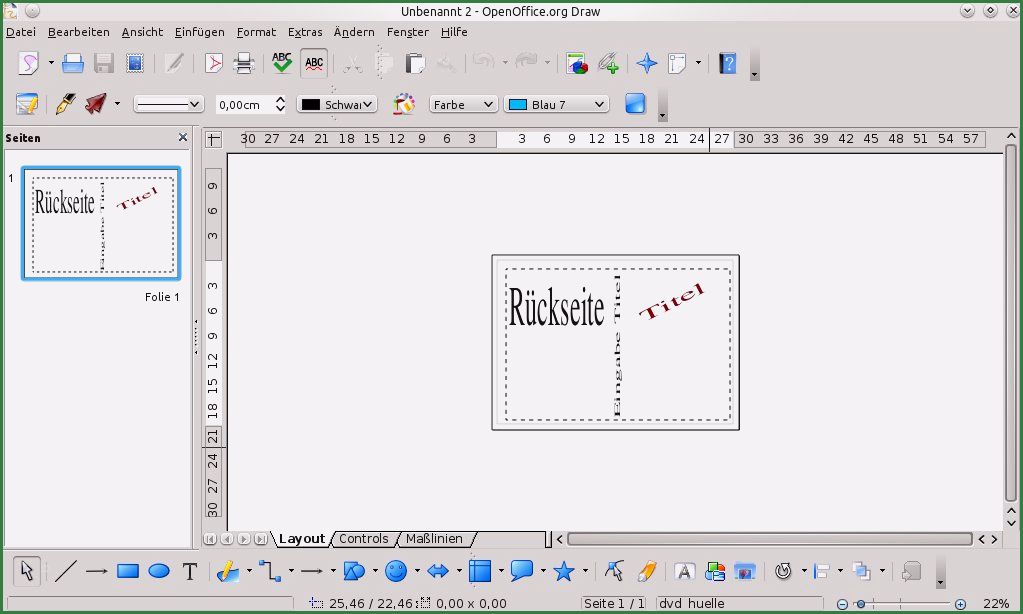Export directly as PDF
The height and width of the screenshot is (614, 1023).
[213, 64]
